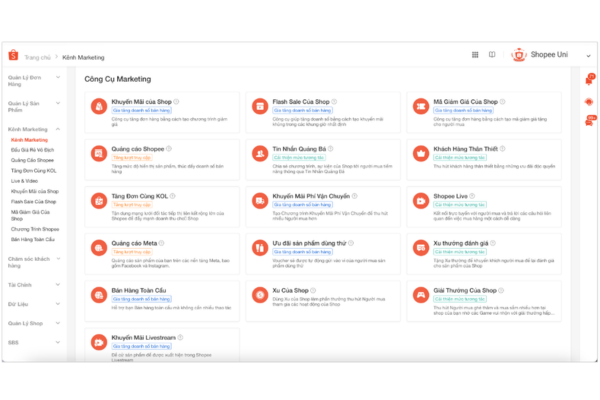600x400 pixels.
Task: Click the Shopee Uni avatar icon
Action: pyautogui.click(x=519, y=55)
